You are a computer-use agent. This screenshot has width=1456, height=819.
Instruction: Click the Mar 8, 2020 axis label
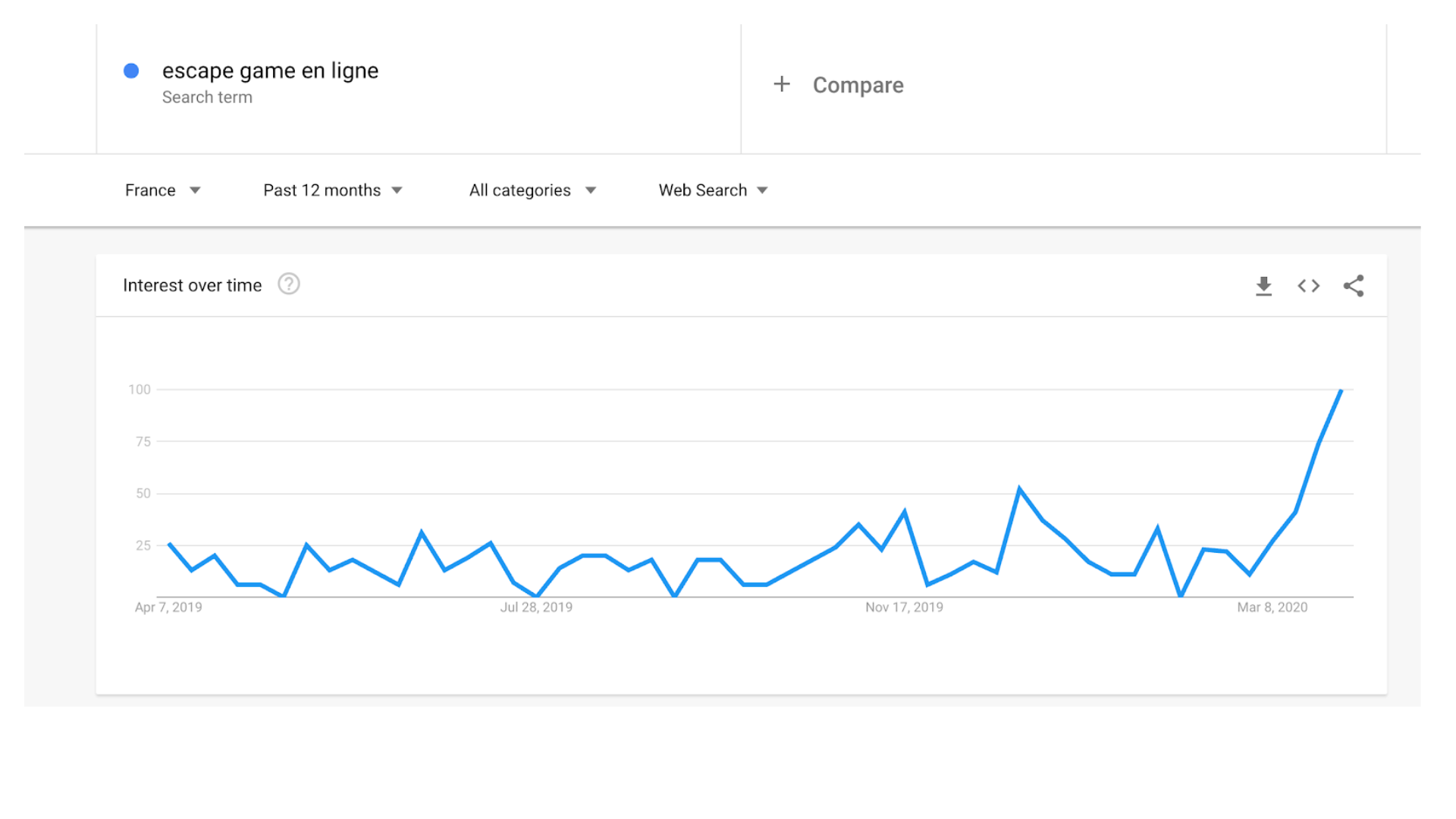point(1272,607)
